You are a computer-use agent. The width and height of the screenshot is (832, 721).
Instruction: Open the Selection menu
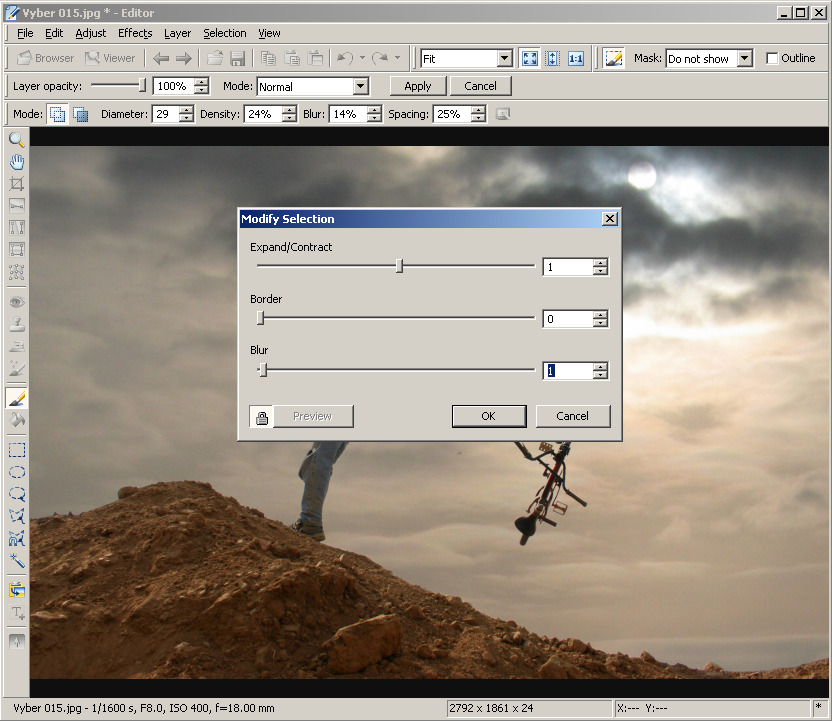pos(224,33)
